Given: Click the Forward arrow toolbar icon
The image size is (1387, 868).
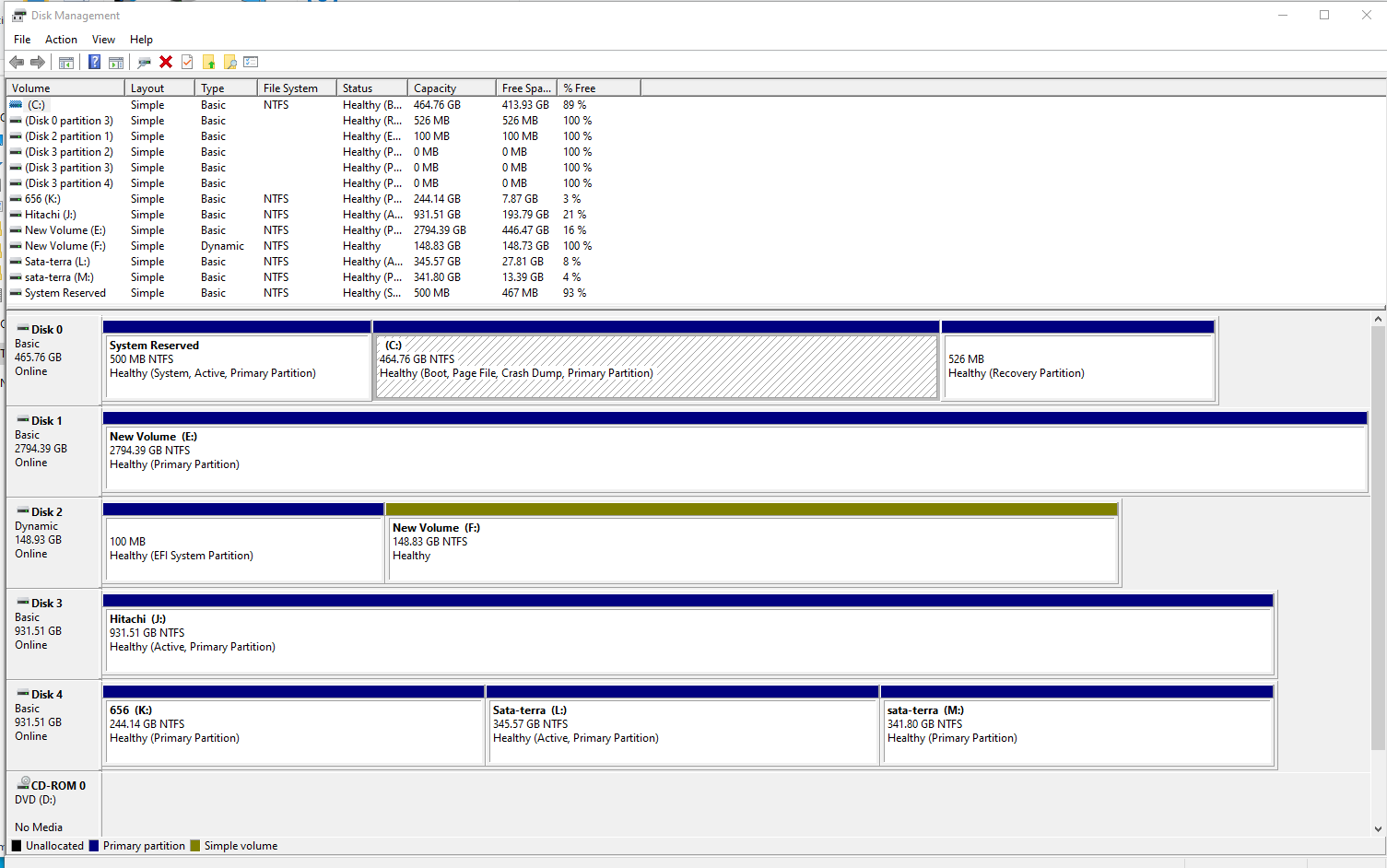Looking at the screenshot, I should 38,62.
